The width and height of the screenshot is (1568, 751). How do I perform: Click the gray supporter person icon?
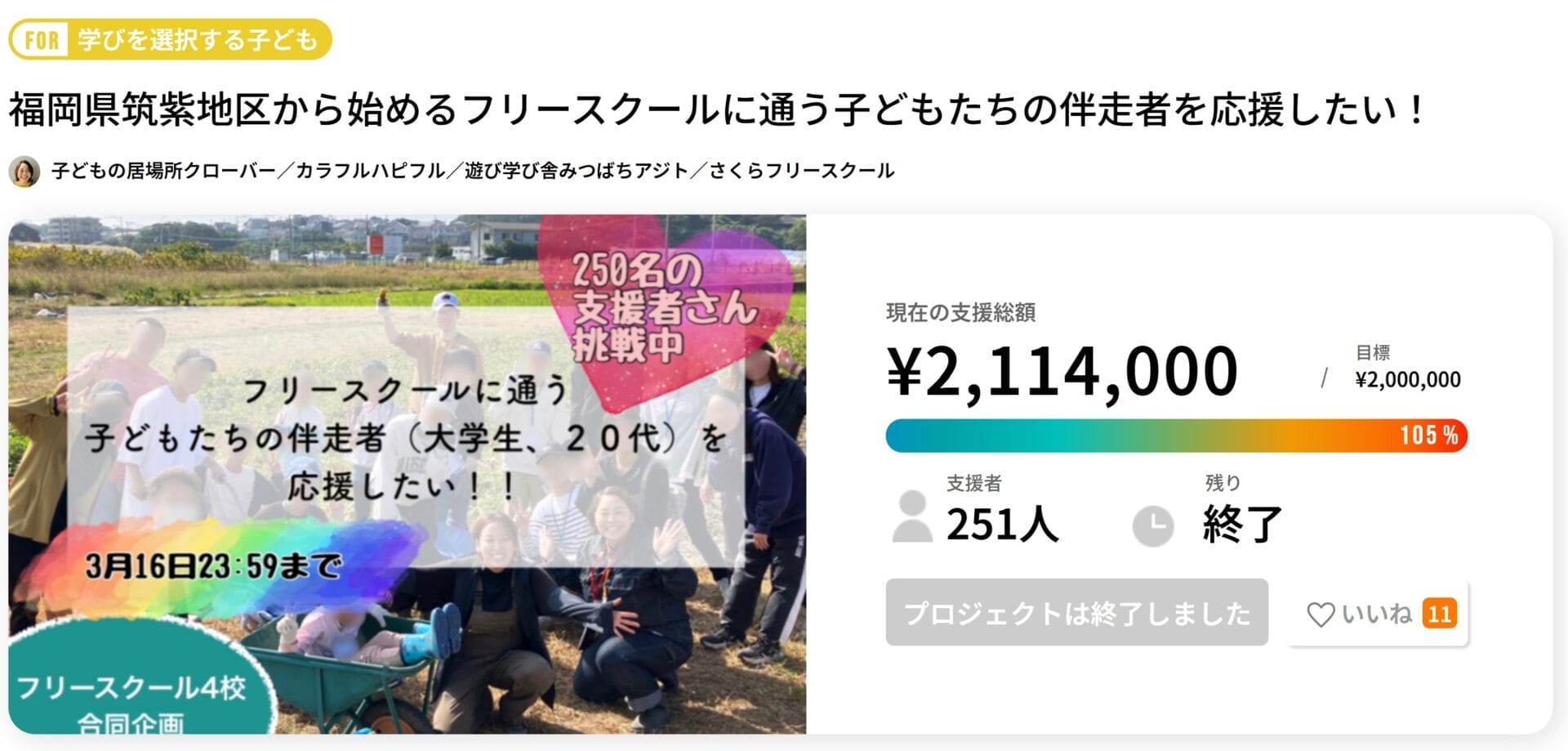coord(912,516)
